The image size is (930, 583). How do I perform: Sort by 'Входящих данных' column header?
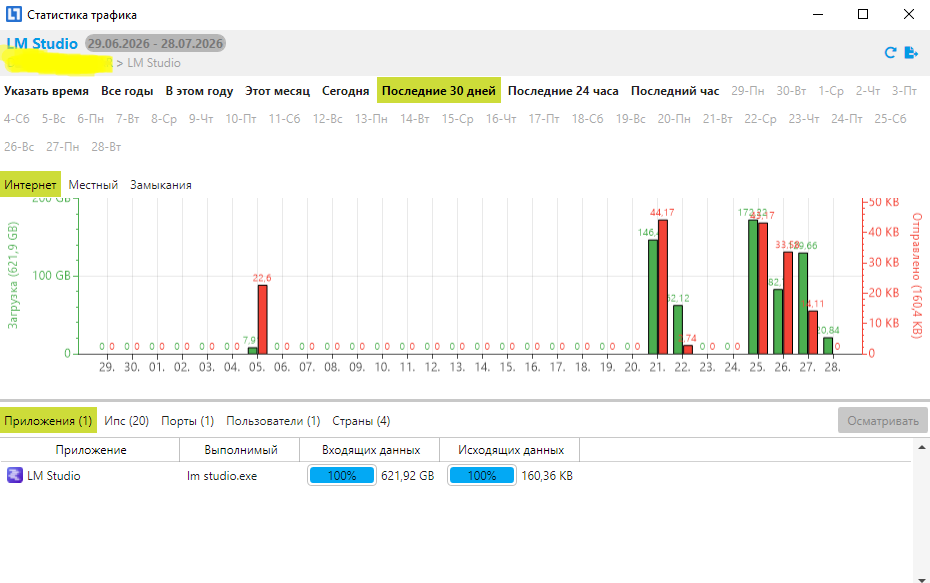pos(370,450)
